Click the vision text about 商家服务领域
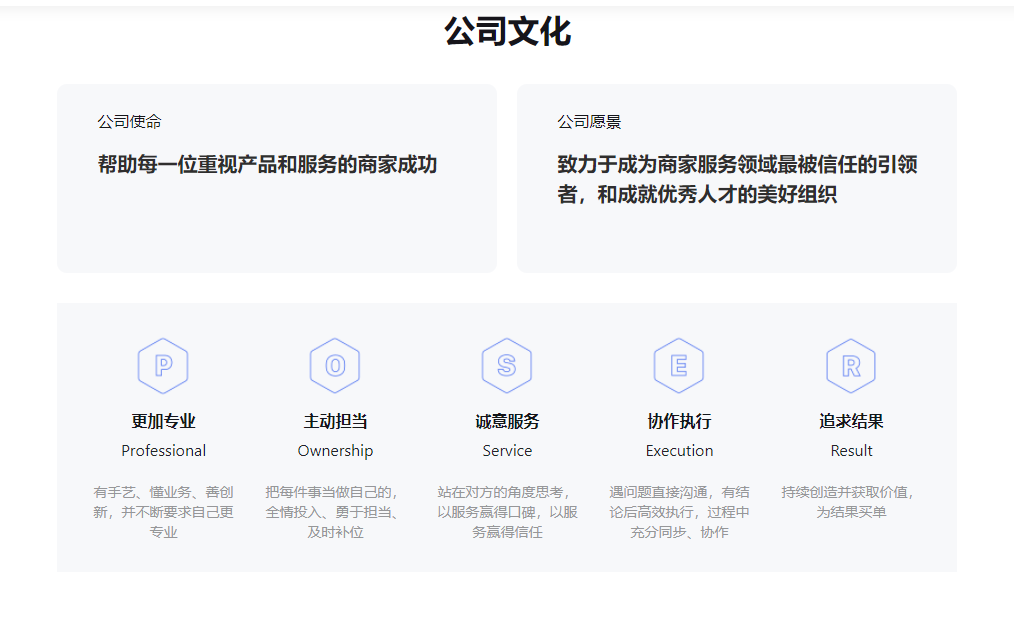The height and width of the screenshot is (632, 1014). [739, 176]
